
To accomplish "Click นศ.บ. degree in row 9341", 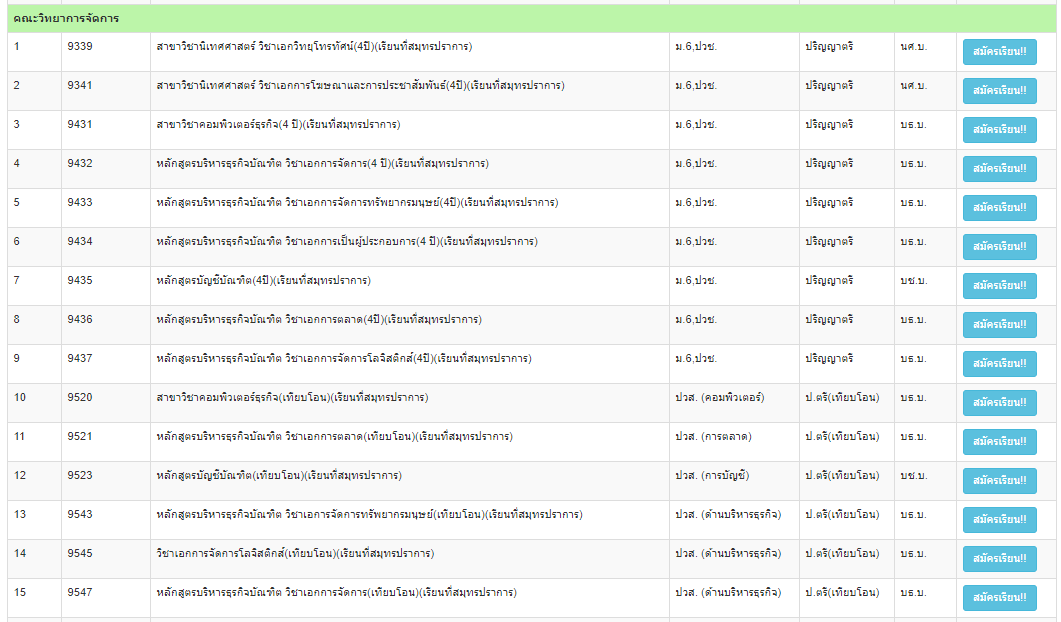I will (913, 86).
